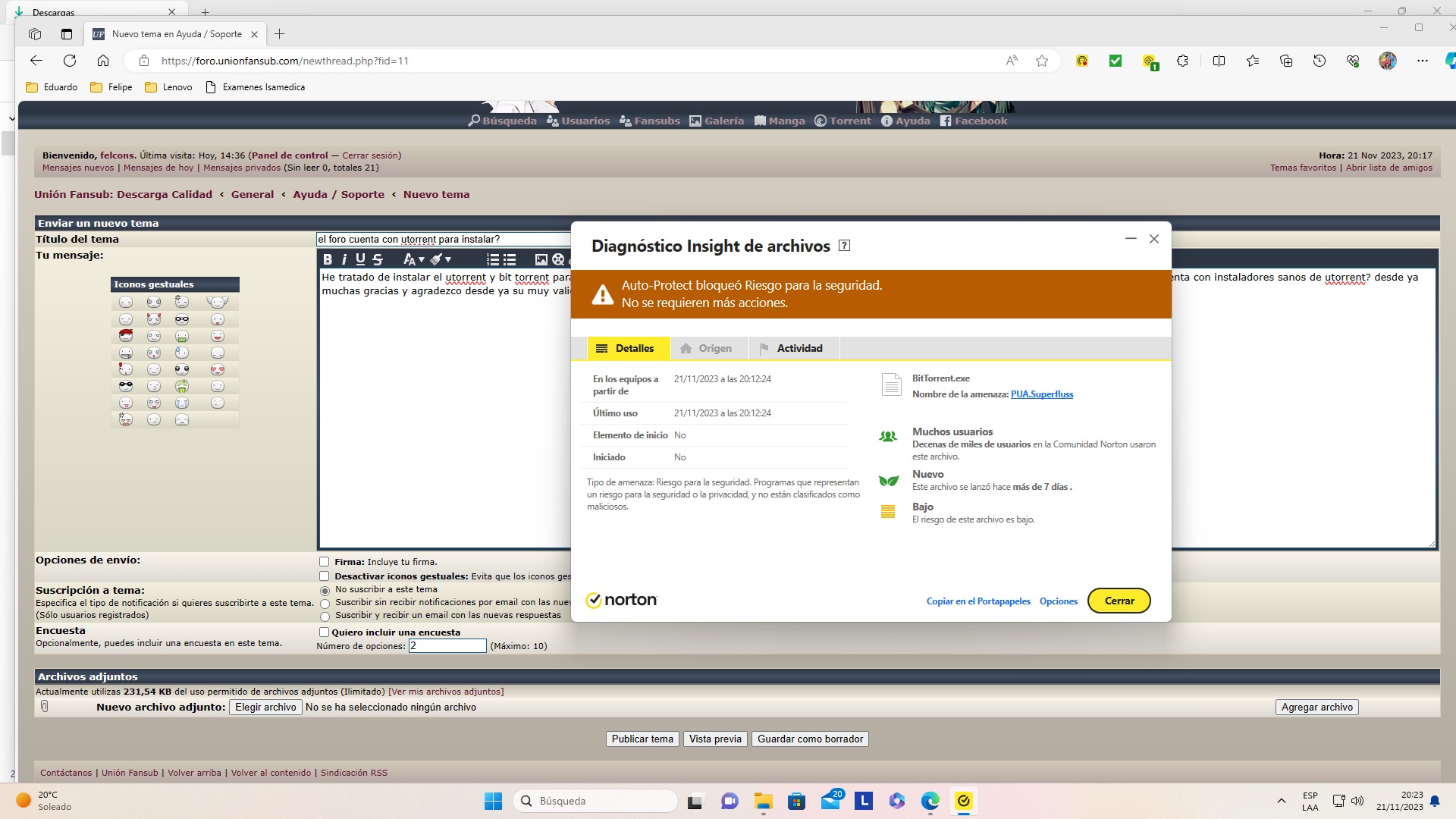
Task: Toggle the split screen icon in the browser toolbar
Action: click(x=1219, y=61)
